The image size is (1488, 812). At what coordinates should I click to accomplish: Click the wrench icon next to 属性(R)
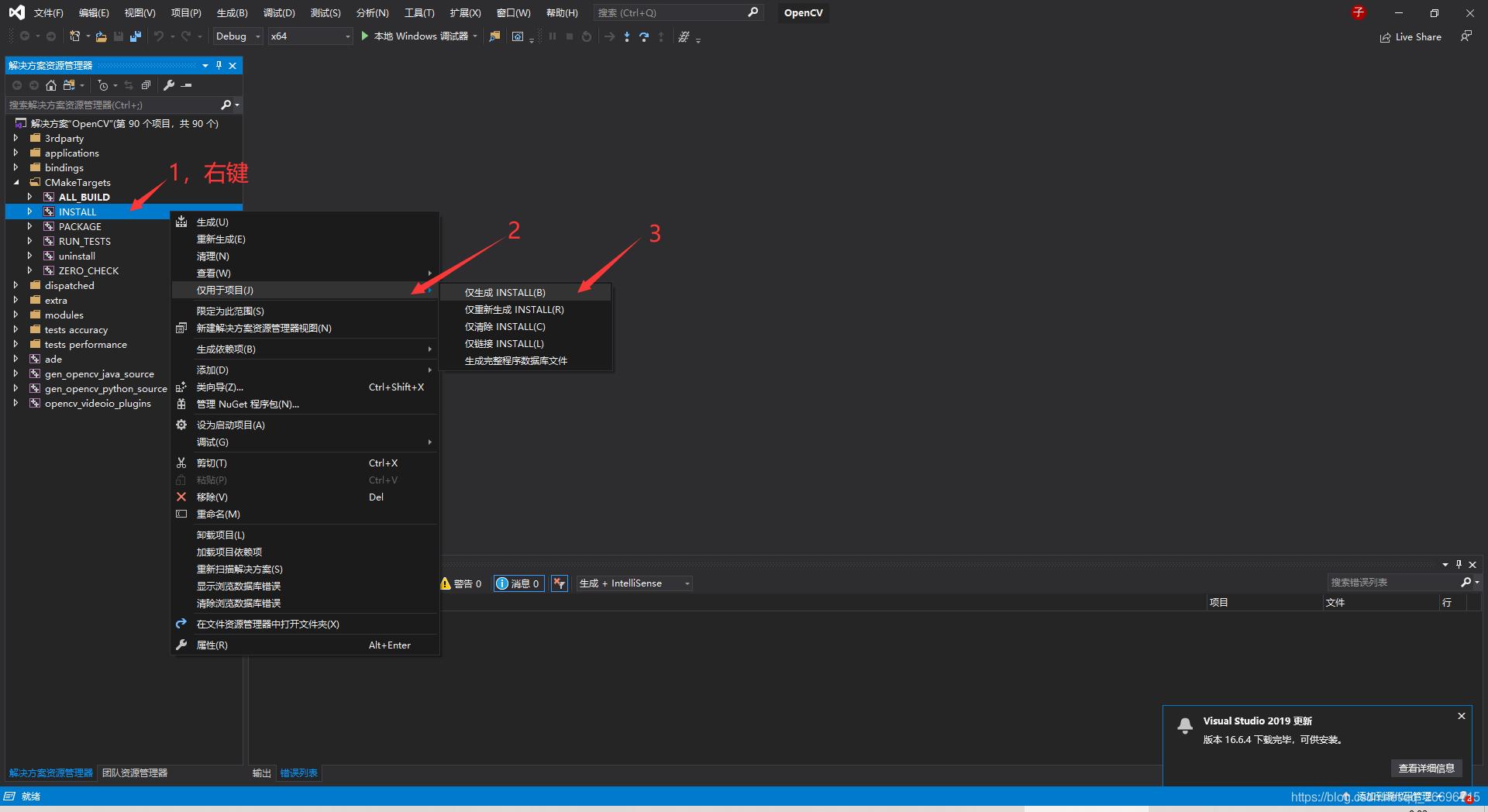point(181,645)
